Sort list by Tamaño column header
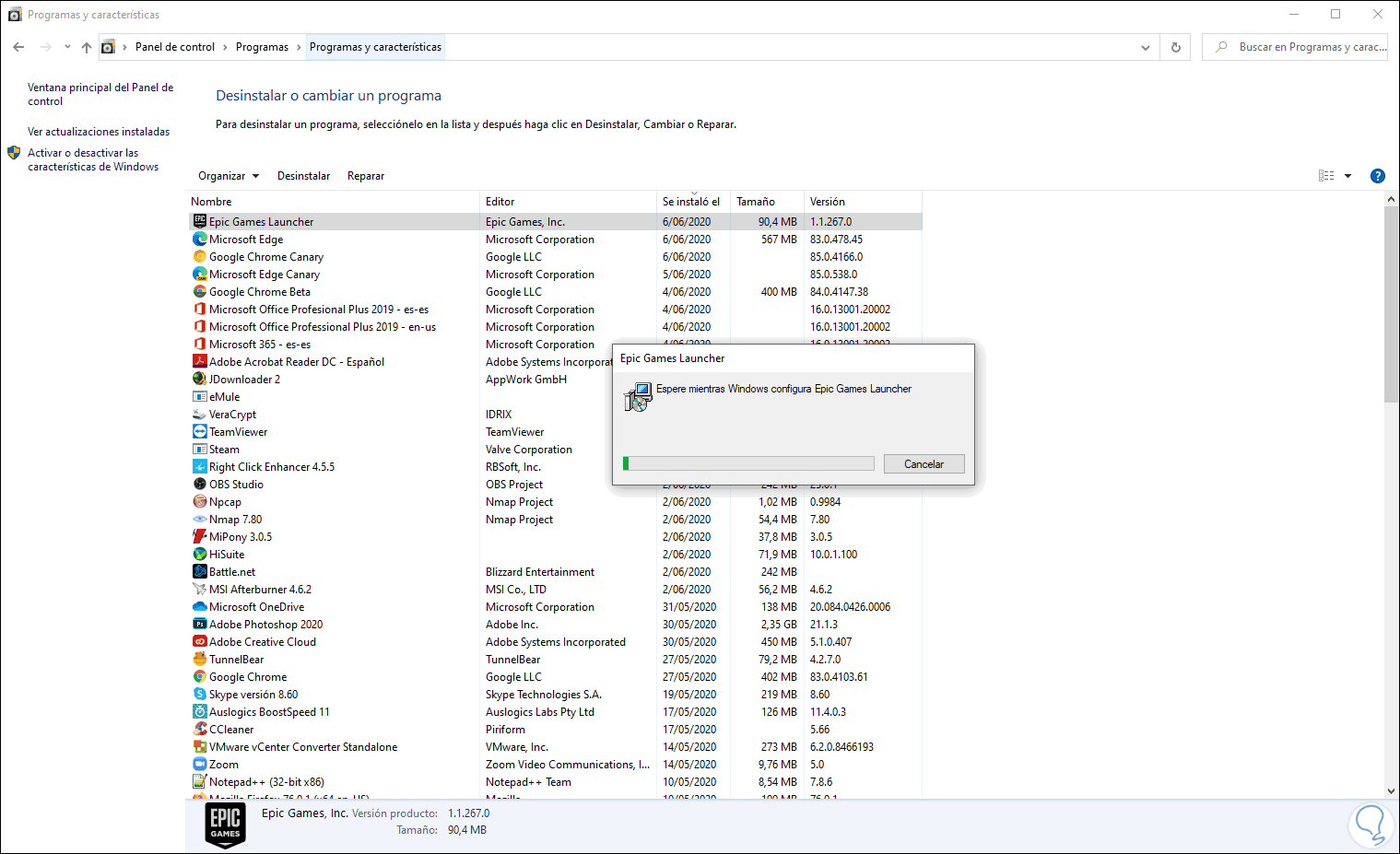Screen dimensions: 1400x854 coord(756,202)
